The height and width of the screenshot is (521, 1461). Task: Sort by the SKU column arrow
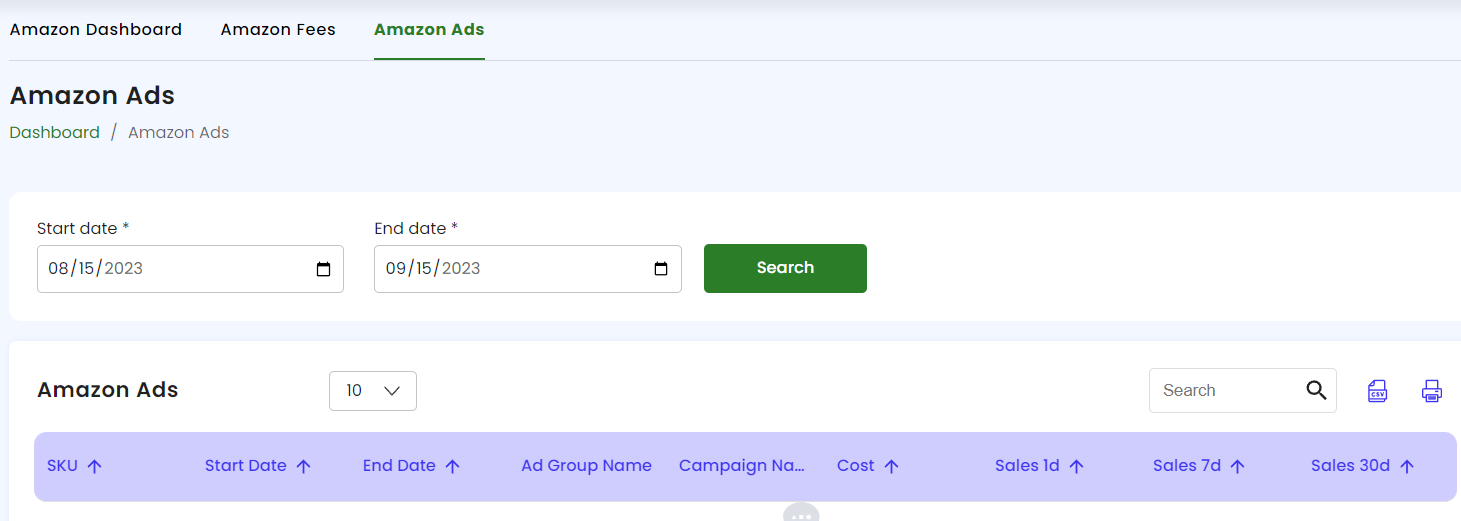(x=95, y=466)
